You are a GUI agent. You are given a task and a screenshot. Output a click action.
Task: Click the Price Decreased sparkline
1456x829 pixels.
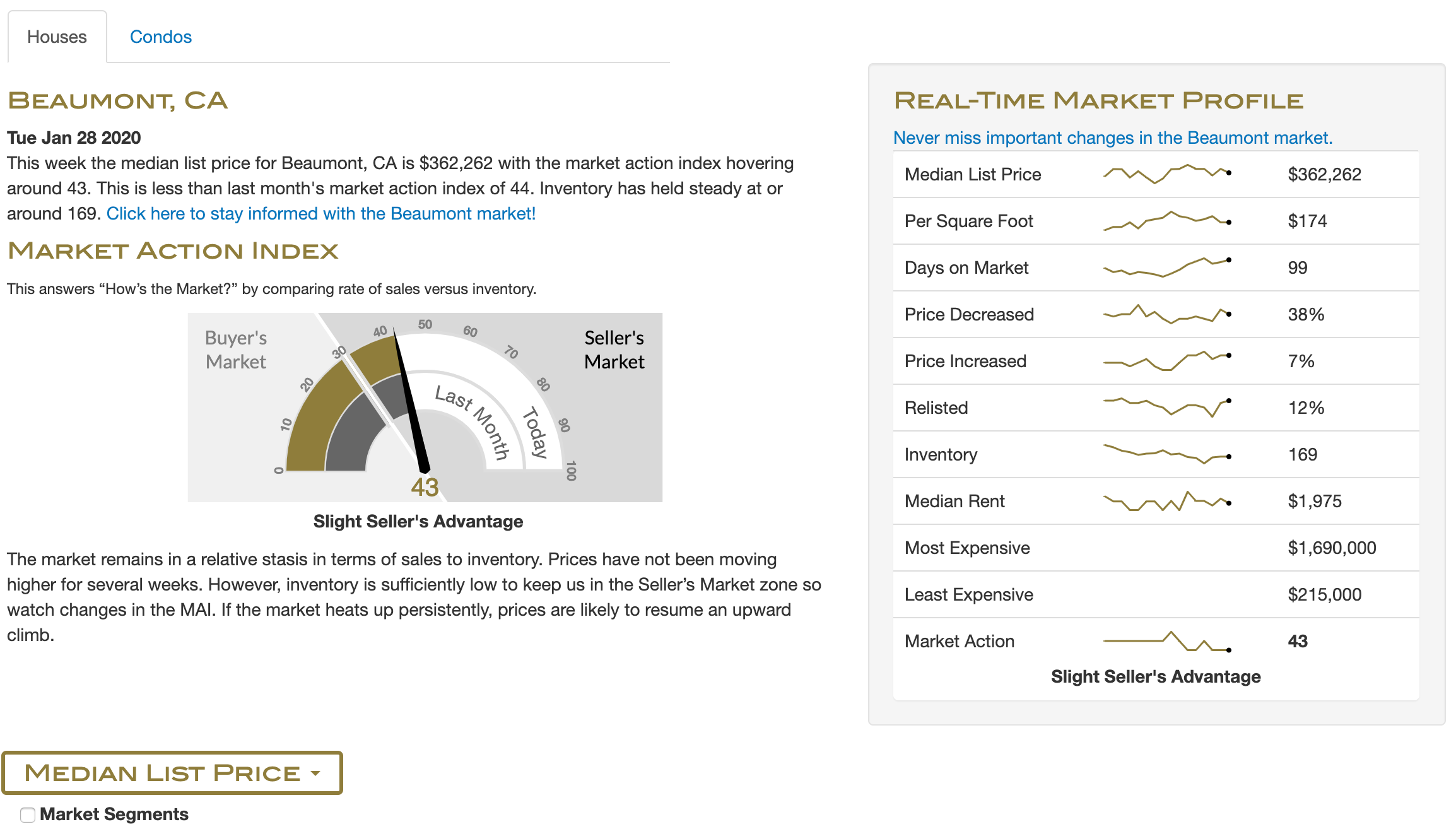point(1167,314)
